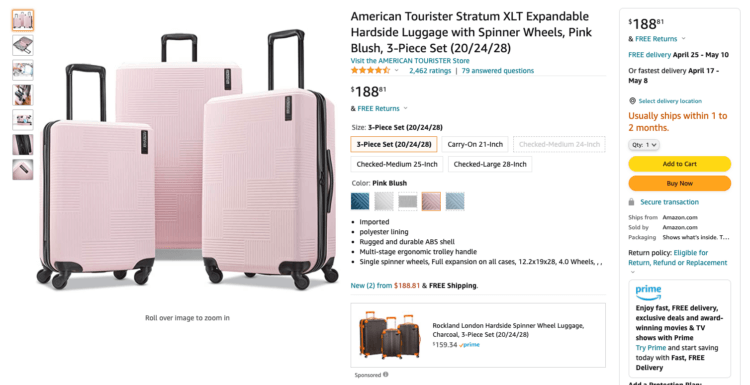
Task: Click the location pin icon beside Select delivery location
Action: pos(632,101)
